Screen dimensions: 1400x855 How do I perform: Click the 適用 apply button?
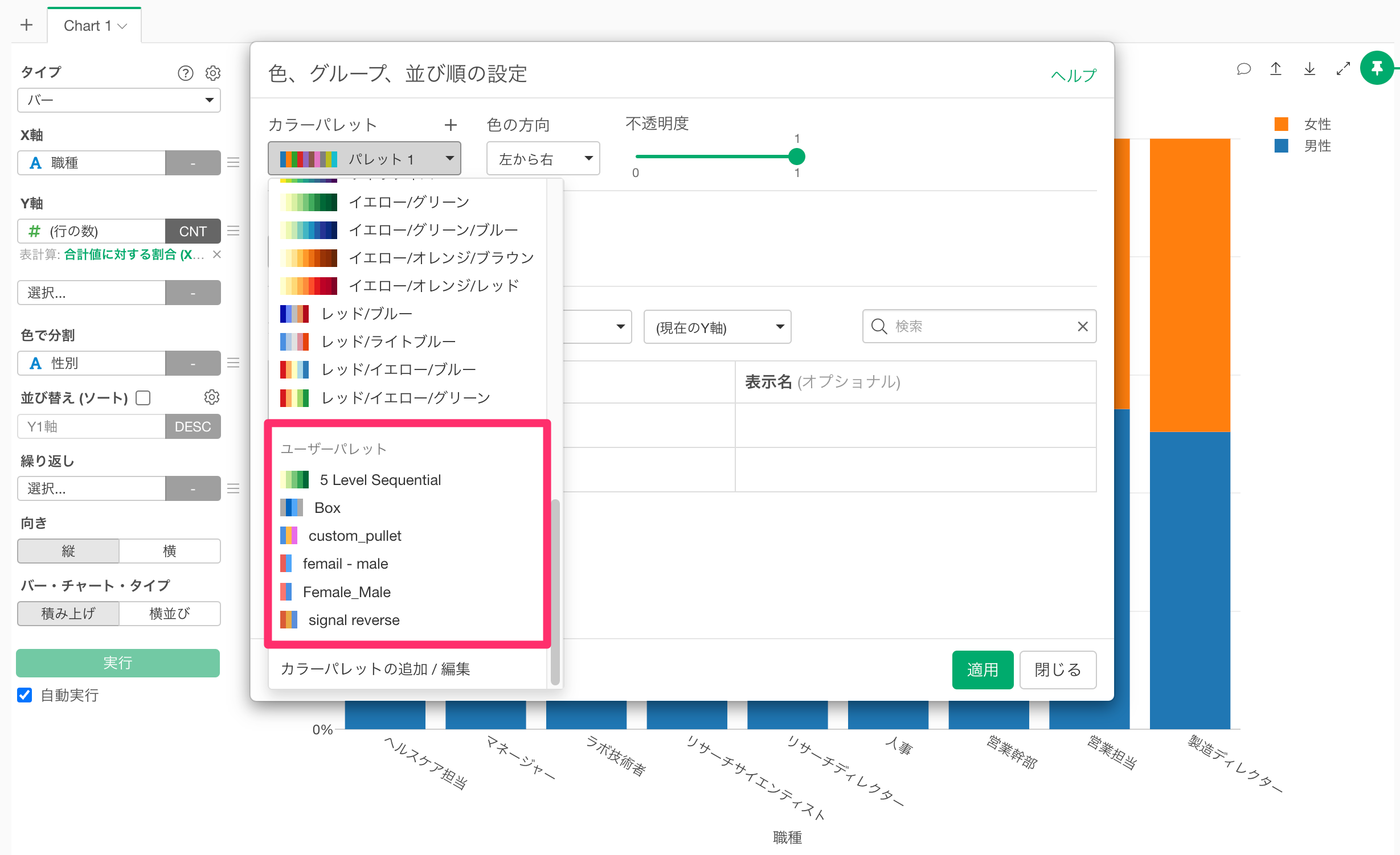tap(982, 669)
